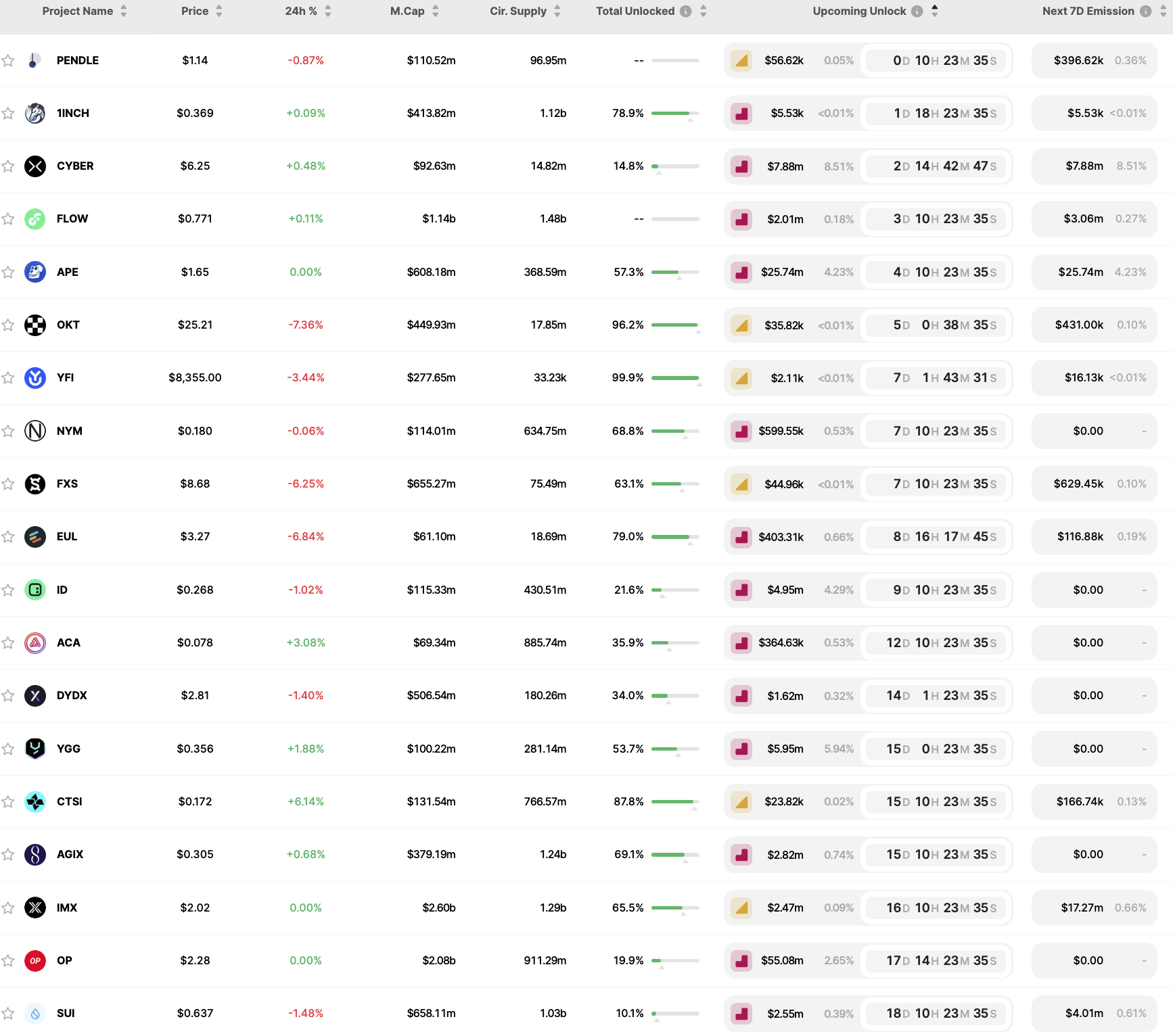Viewport: 1173px width, 1036px height.
Task: Click the CYBER project logo icon
Action: click(x=35, y=166)
